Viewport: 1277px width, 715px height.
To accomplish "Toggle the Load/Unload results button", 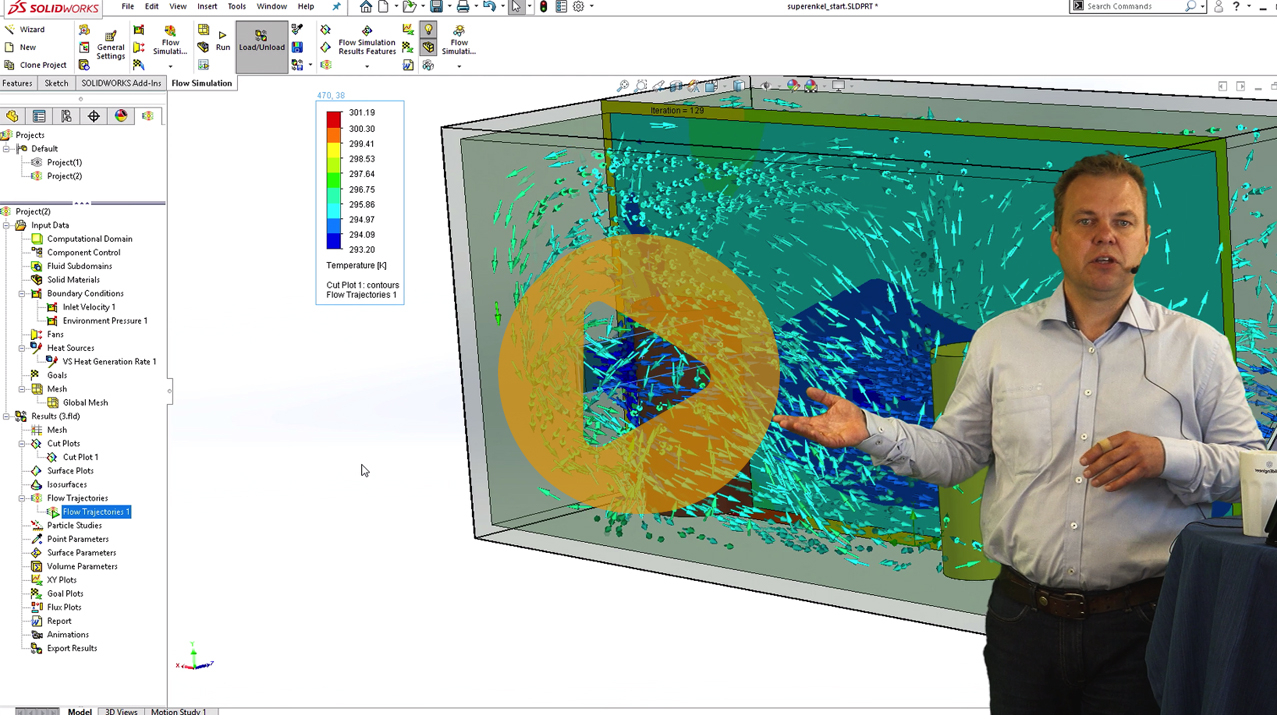I will point(261,41).
